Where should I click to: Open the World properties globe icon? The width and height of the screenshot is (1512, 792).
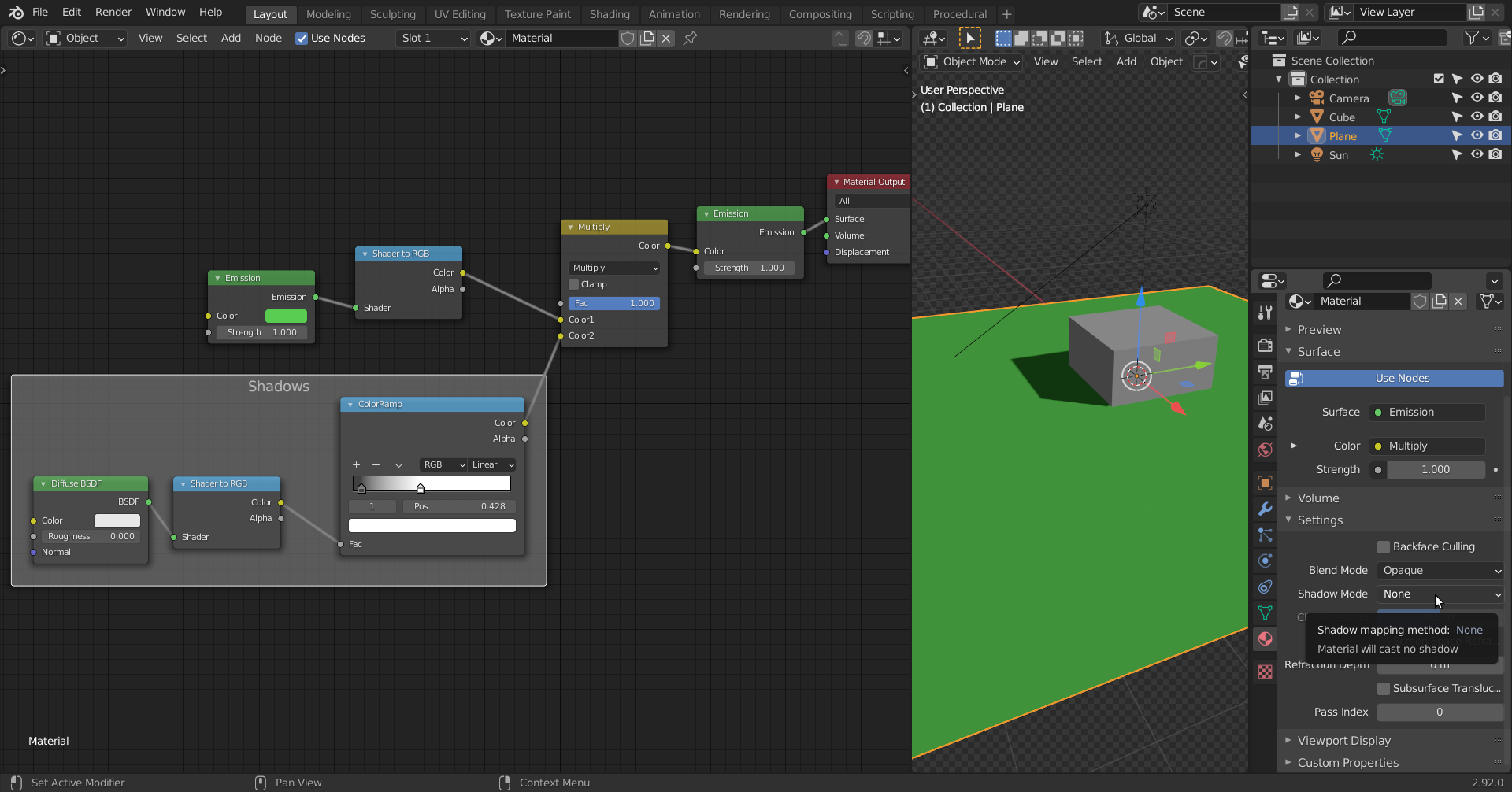(x=1265, y=450)
